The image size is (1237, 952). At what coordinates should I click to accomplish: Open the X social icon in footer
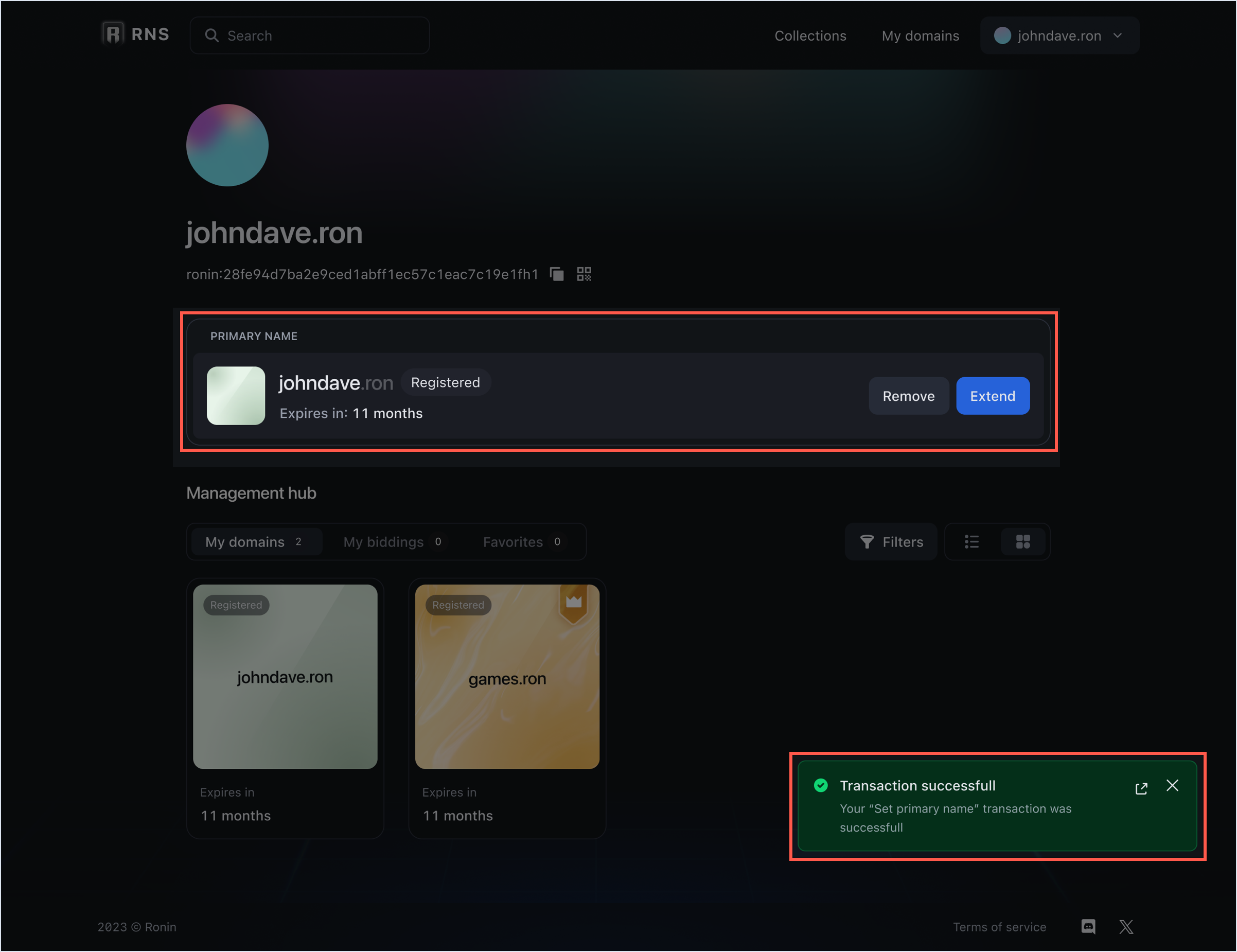(1126, 926)
